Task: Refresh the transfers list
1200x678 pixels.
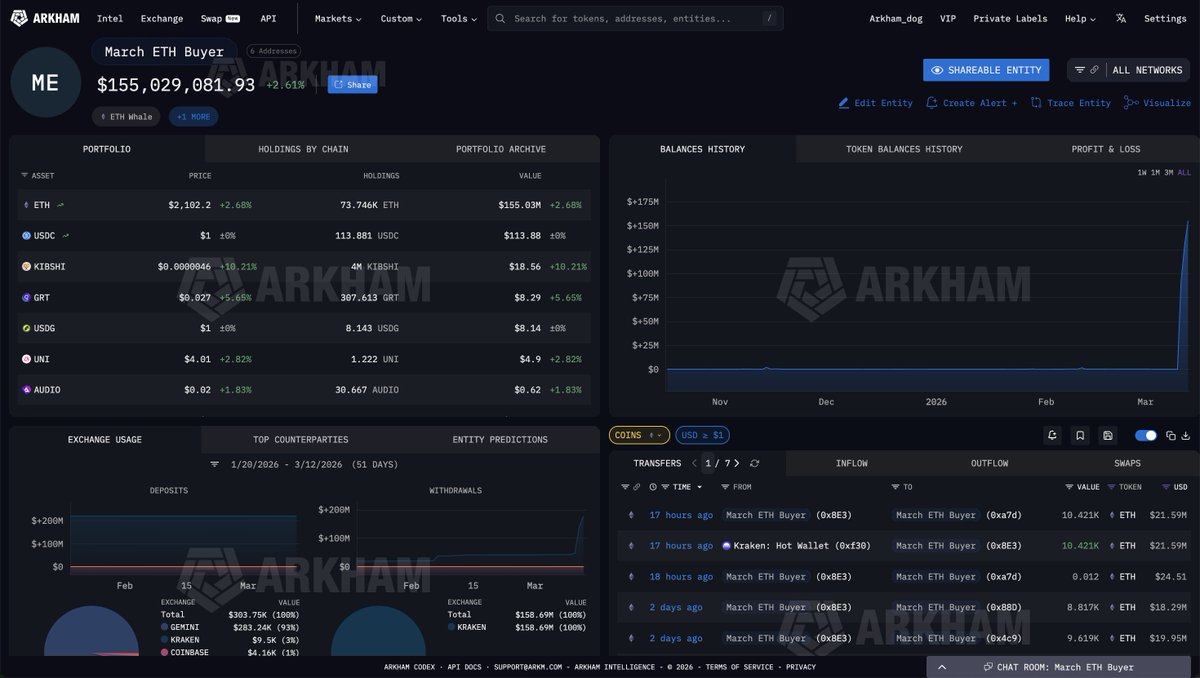Action: (755, 464)
